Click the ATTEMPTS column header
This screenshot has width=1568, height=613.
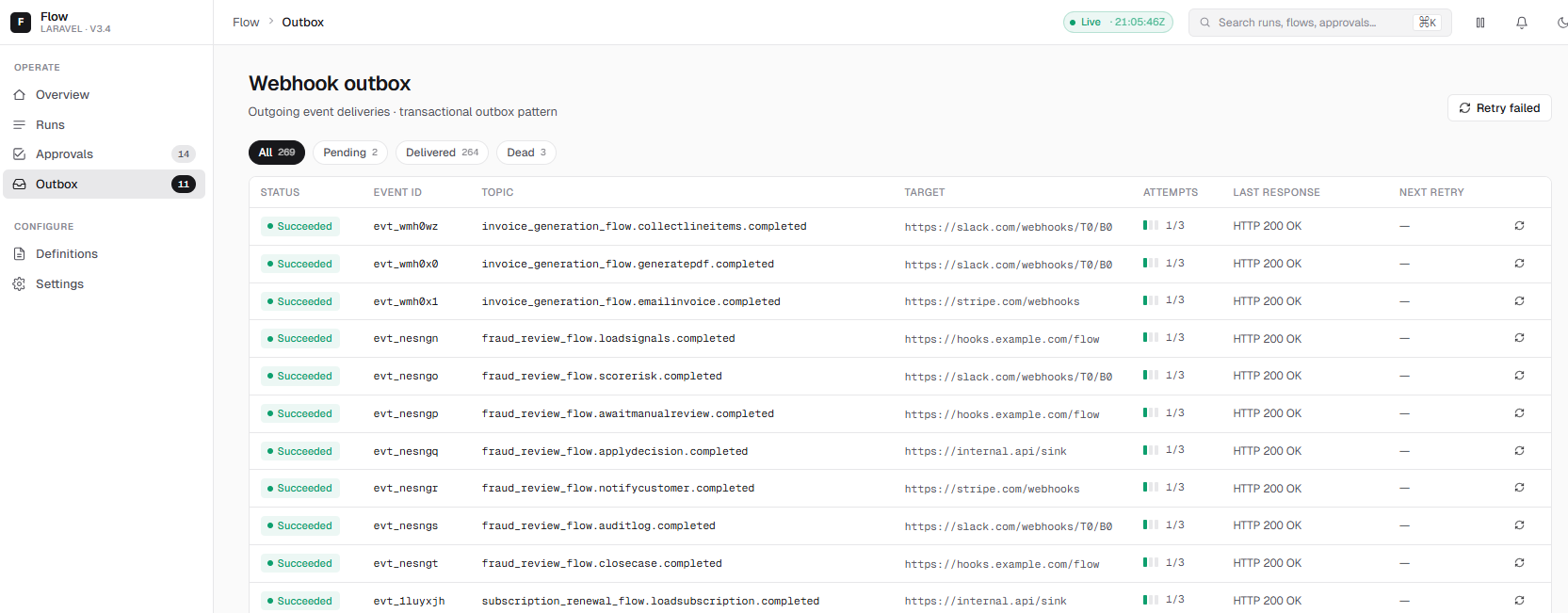point(1171,192)
